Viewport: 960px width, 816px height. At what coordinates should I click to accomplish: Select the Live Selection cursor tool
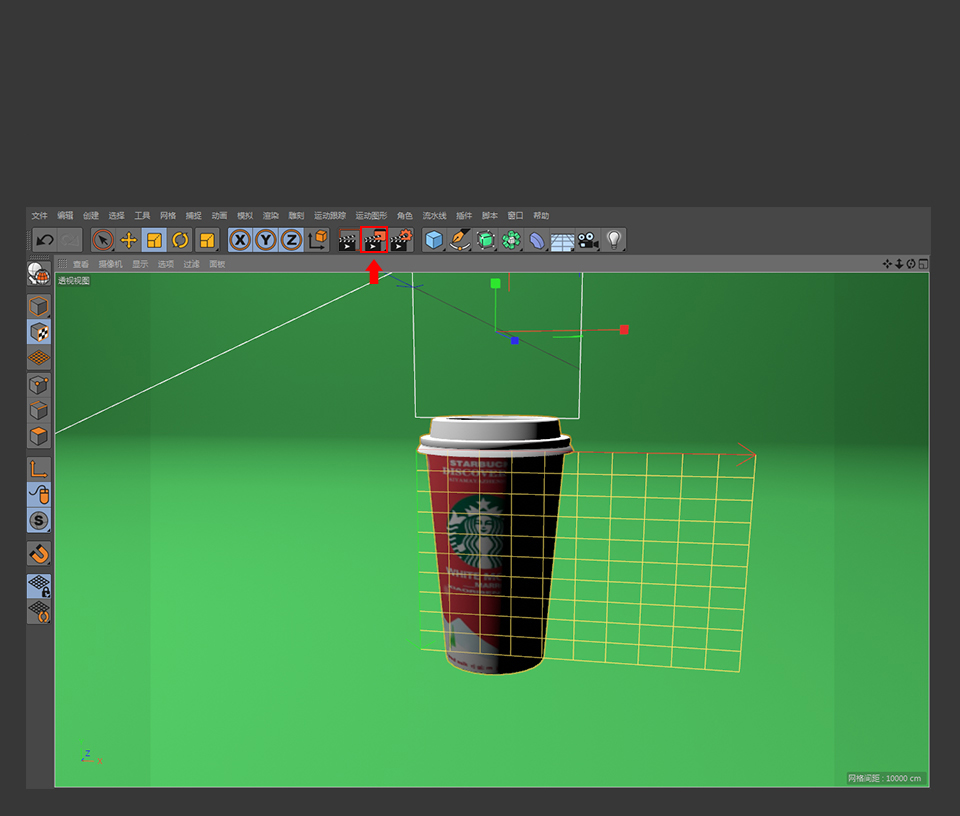point(103,240)
